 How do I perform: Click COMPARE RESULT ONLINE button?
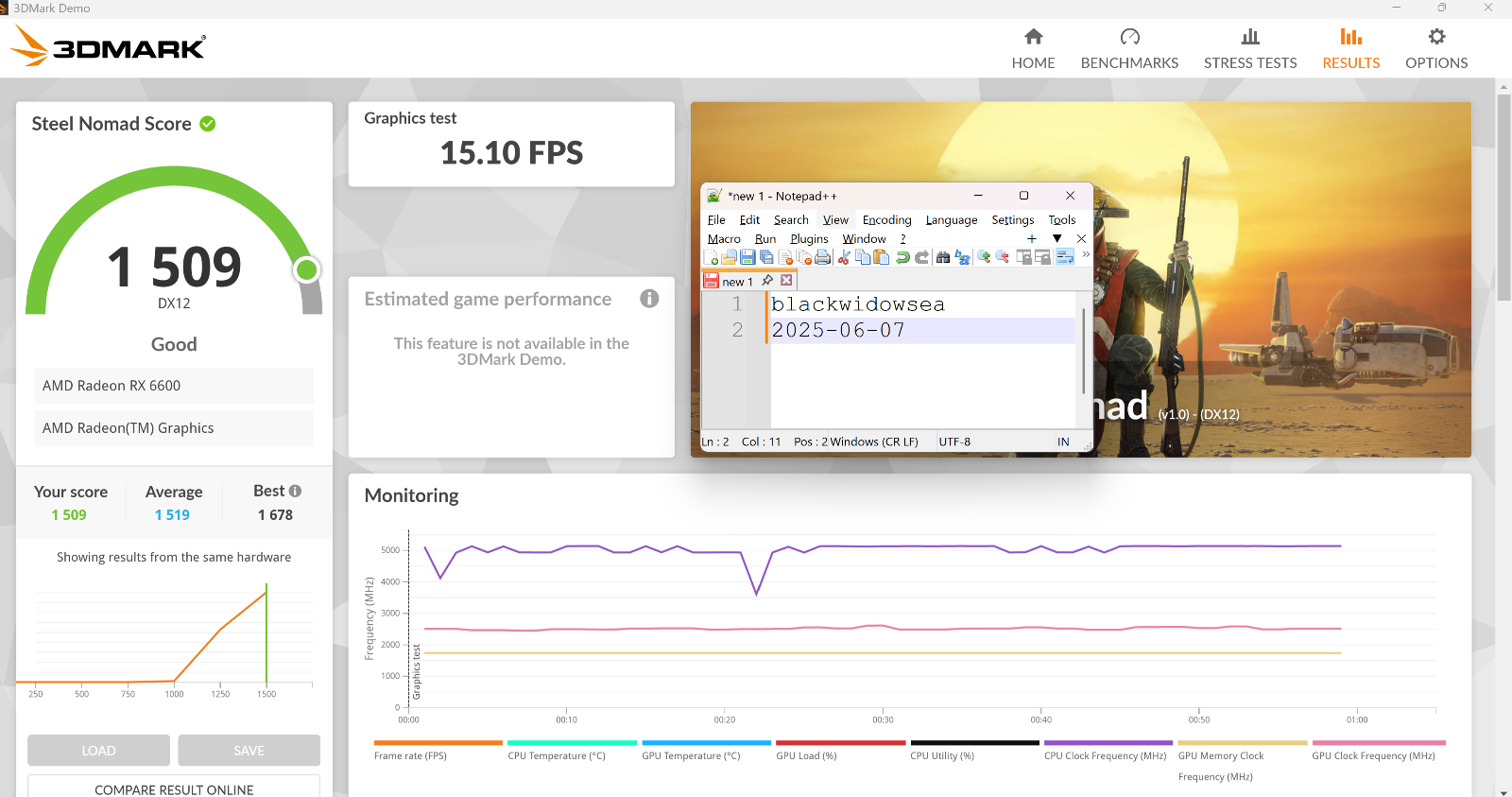tap(174, 787)
